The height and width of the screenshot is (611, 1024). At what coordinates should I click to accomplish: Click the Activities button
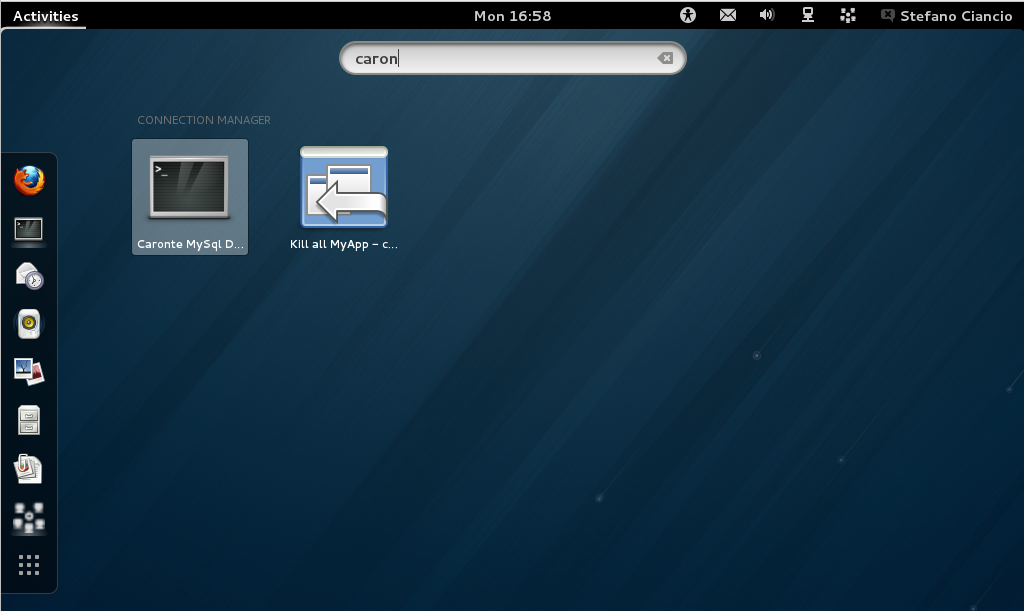tap(45, 16)
